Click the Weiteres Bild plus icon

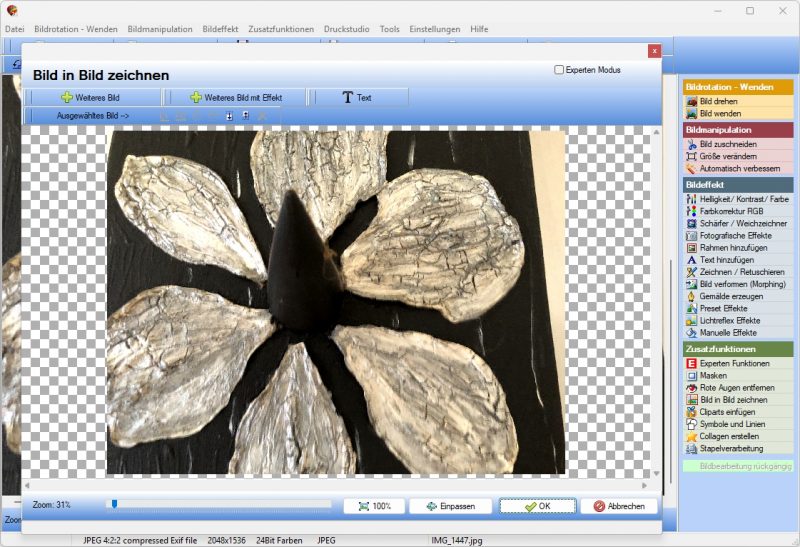(66, 97)
